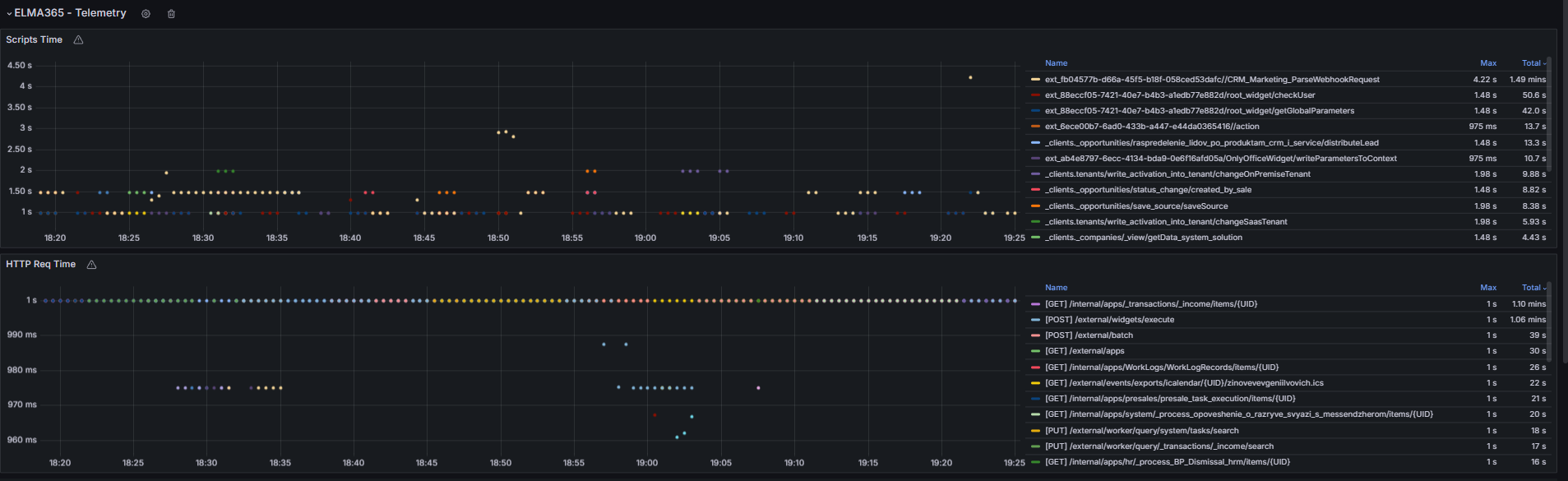Toggle [PUT] system/tasks/search series

coord(1141,431)
